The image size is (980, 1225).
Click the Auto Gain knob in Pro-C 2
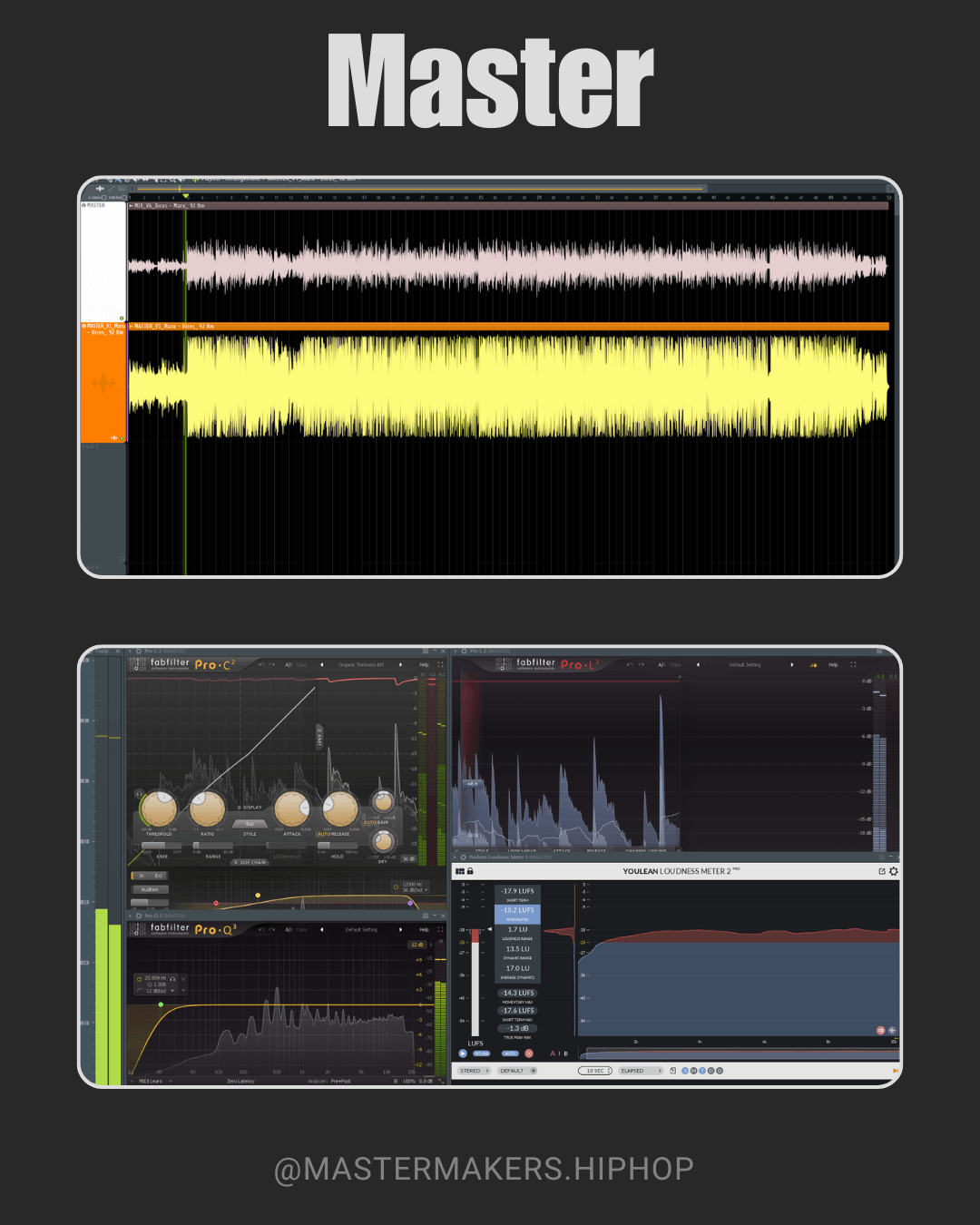tap(384, 801)
